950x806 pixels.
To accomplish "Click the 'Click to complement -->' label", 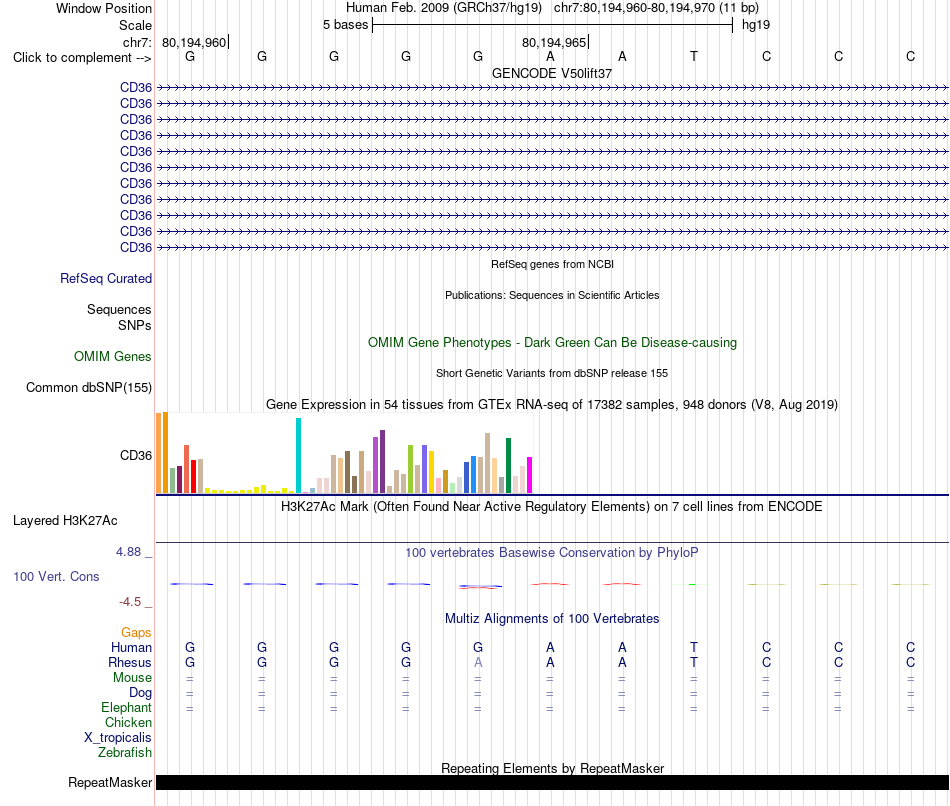I will pos(82,58).
